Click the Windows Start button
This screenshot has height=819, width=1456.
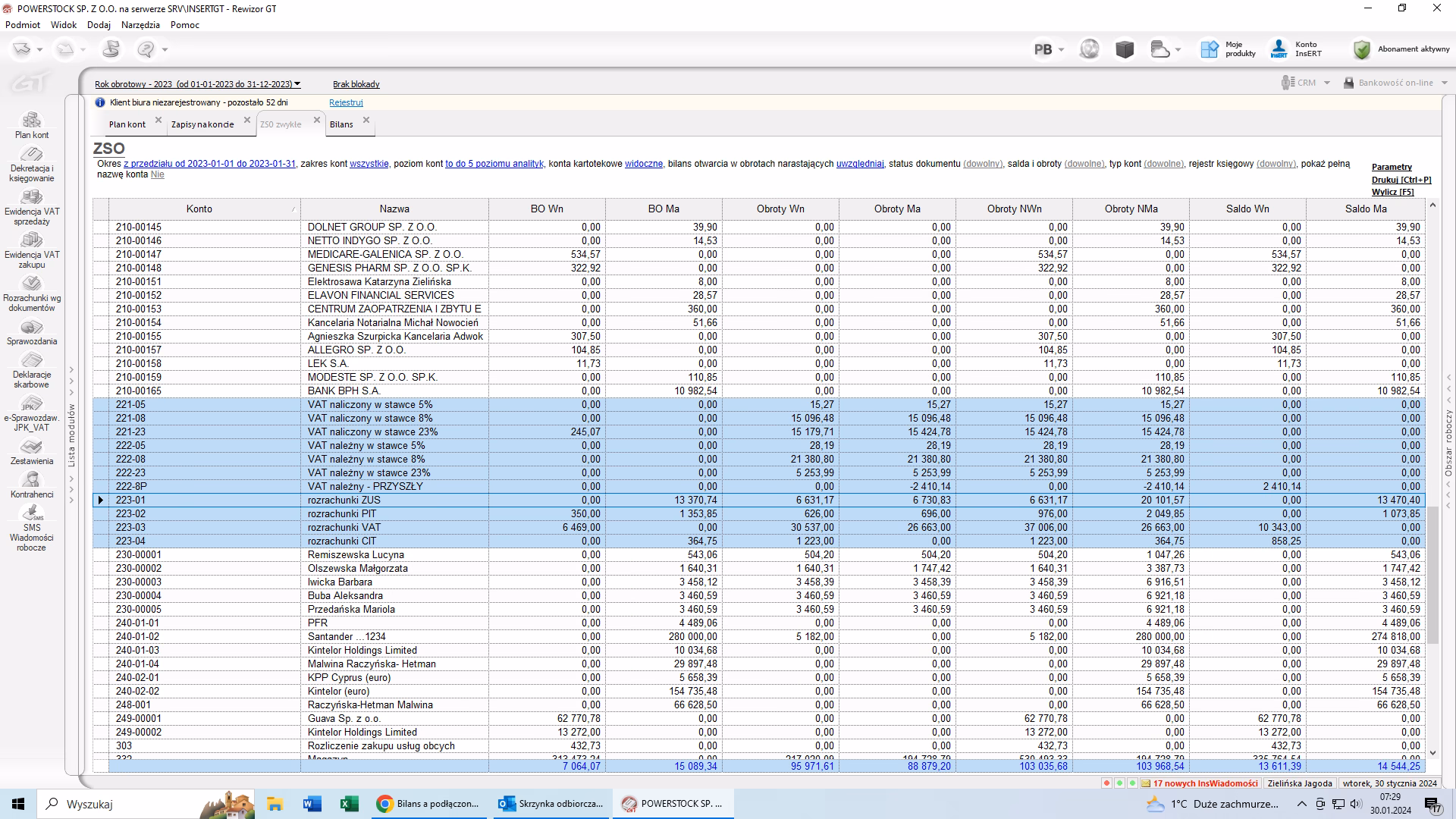(18, 804)
